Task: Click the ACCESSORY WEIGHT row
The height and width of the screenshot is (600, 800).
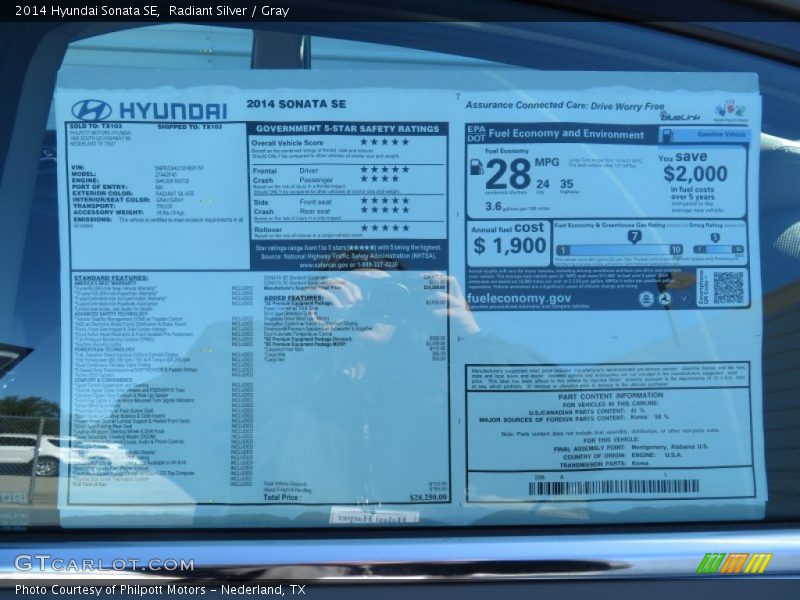Action: click(x=129, y=212)
